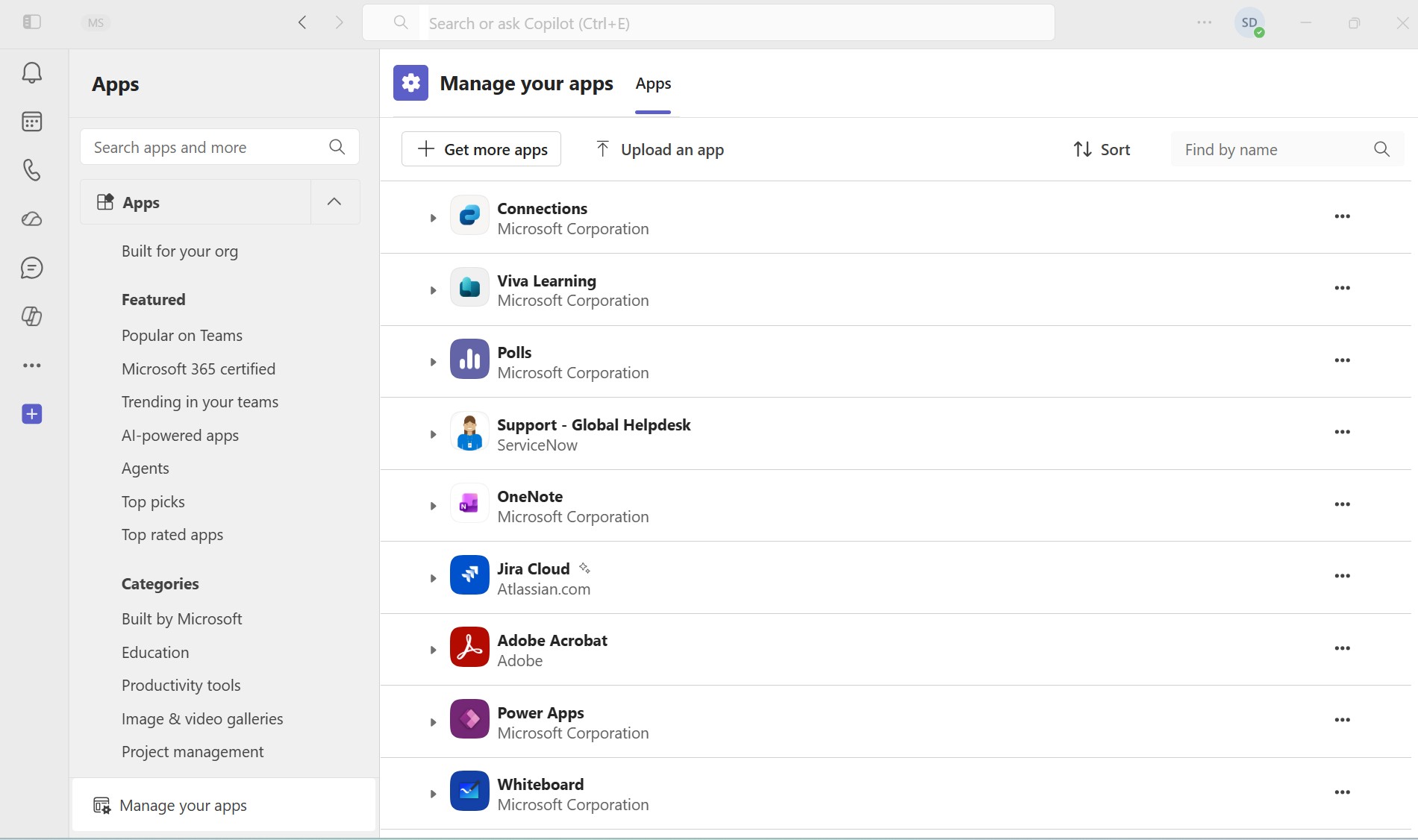Open Manage your apps in sidebar

pos(224,805)
